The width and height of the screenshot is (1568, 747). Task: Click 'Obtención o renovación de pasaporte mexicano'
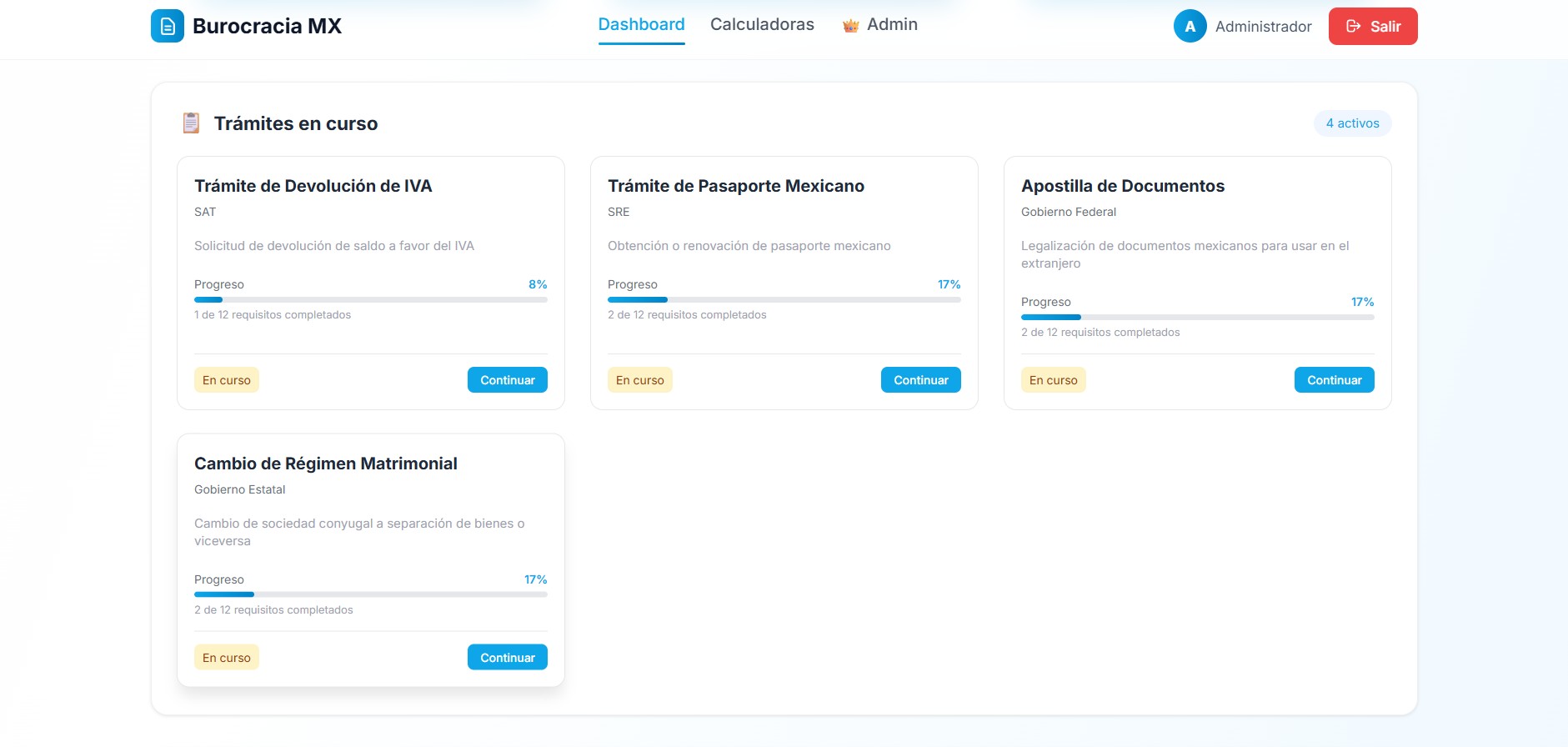pos(749,246)
